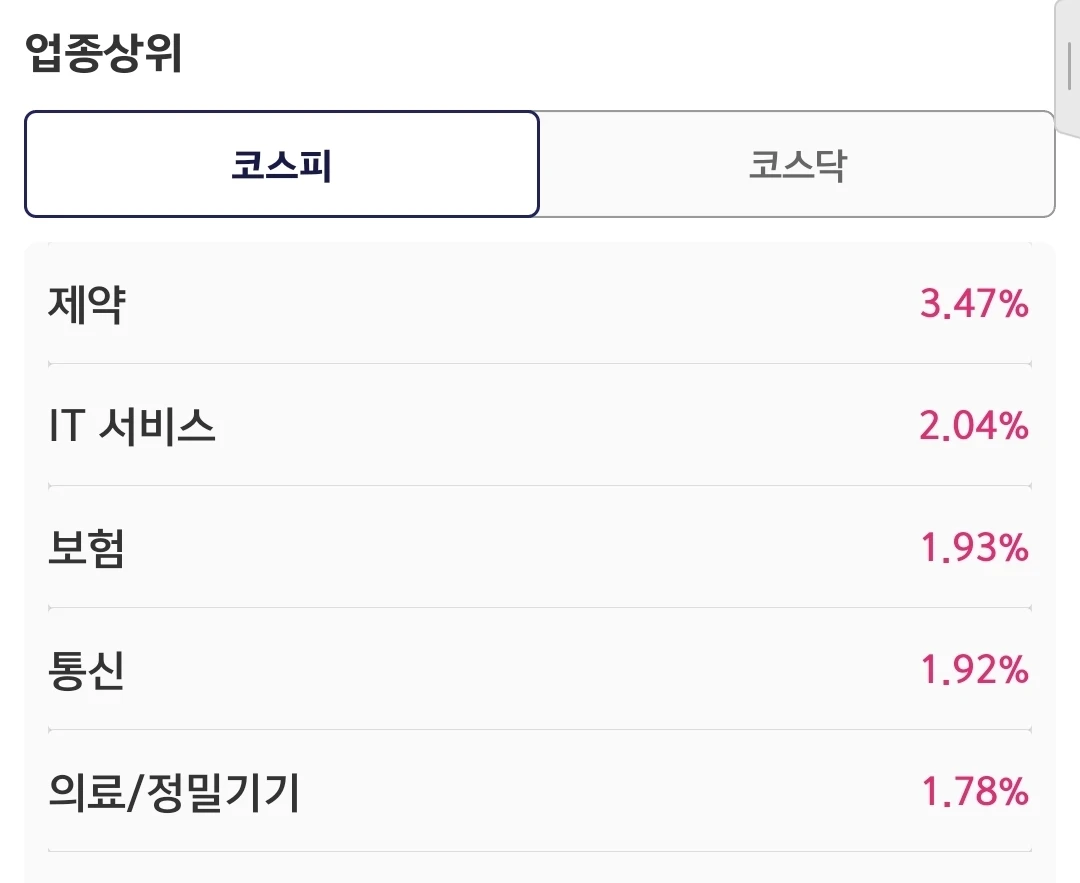Switch to the 코스피 tab
Screen dimensions: 1080x883
tap(282, 164)
